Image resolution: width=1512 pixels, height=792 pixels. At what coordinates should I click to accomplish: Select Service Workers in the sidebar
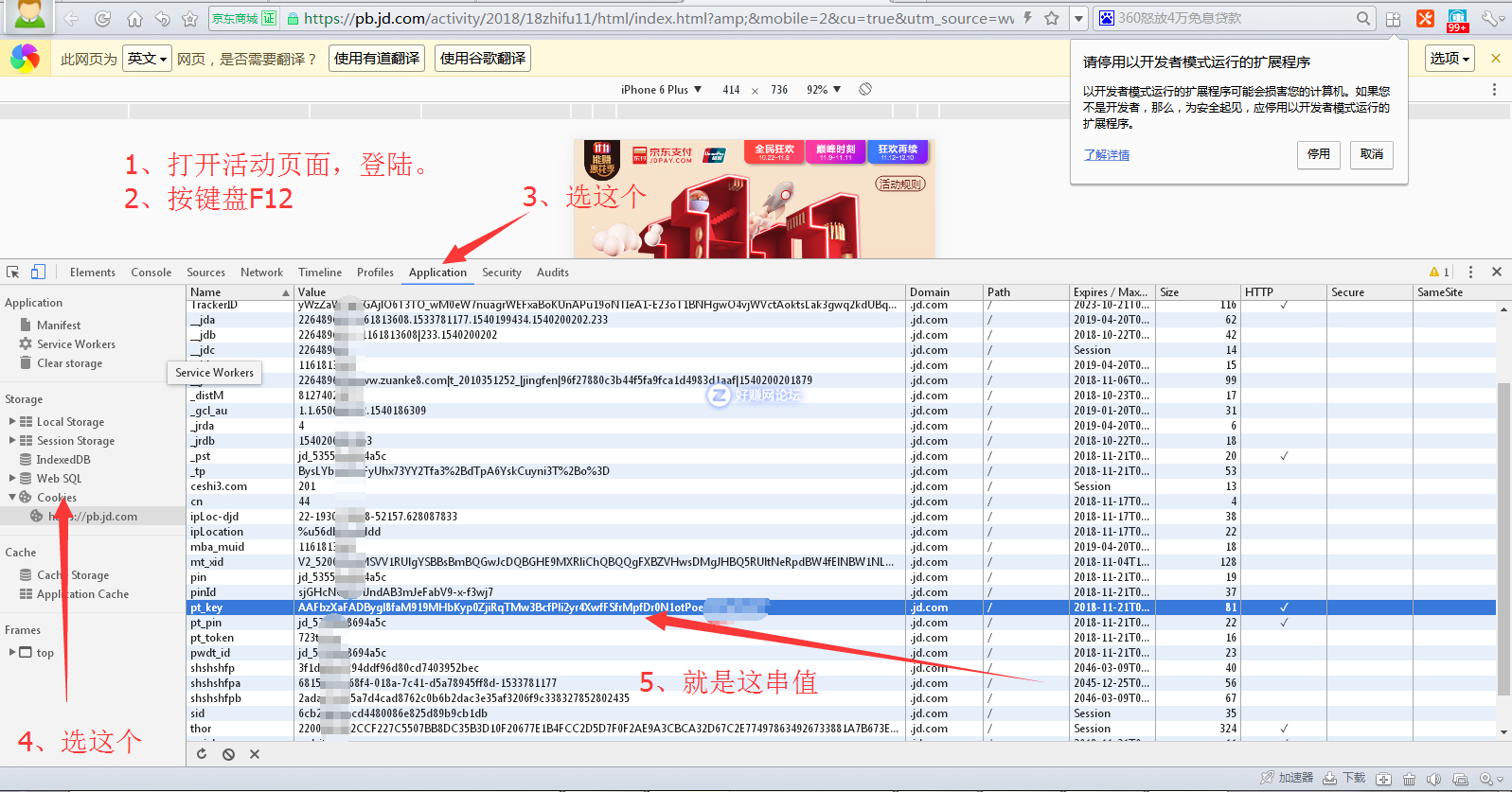tap(76, 344)
